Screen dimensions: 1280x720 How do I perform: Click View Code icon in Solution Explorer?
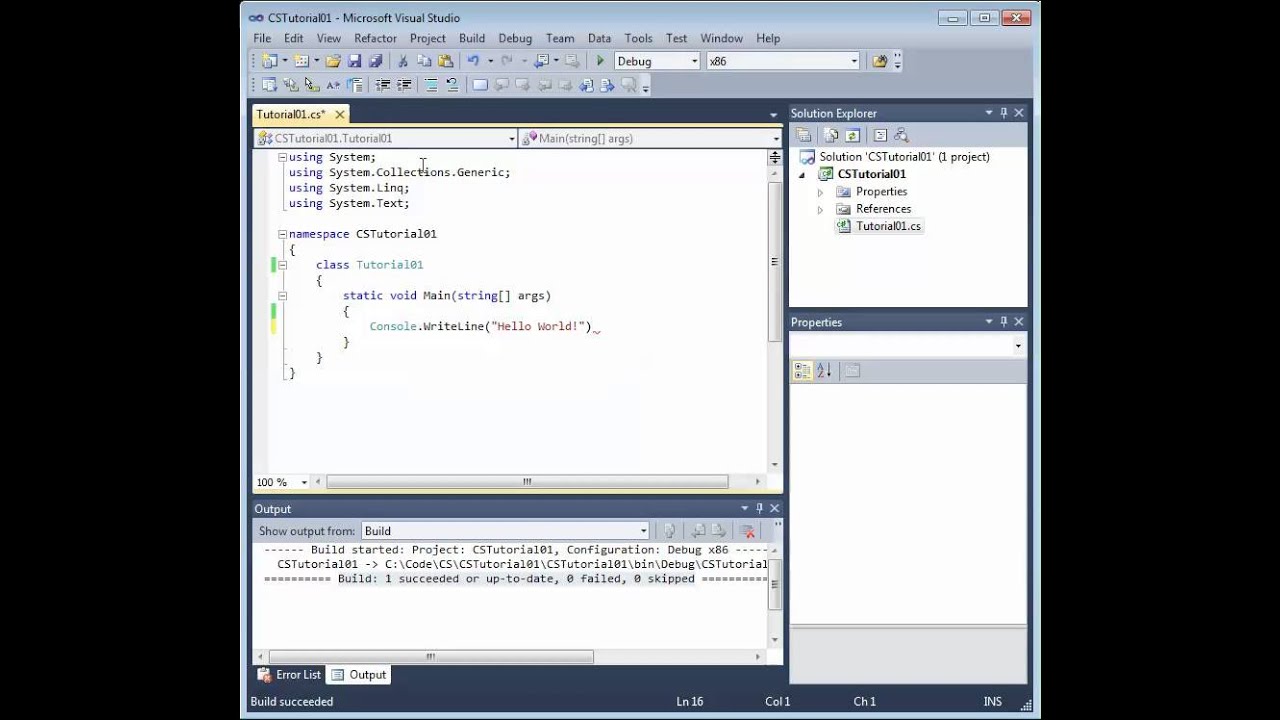click(880, 135)
